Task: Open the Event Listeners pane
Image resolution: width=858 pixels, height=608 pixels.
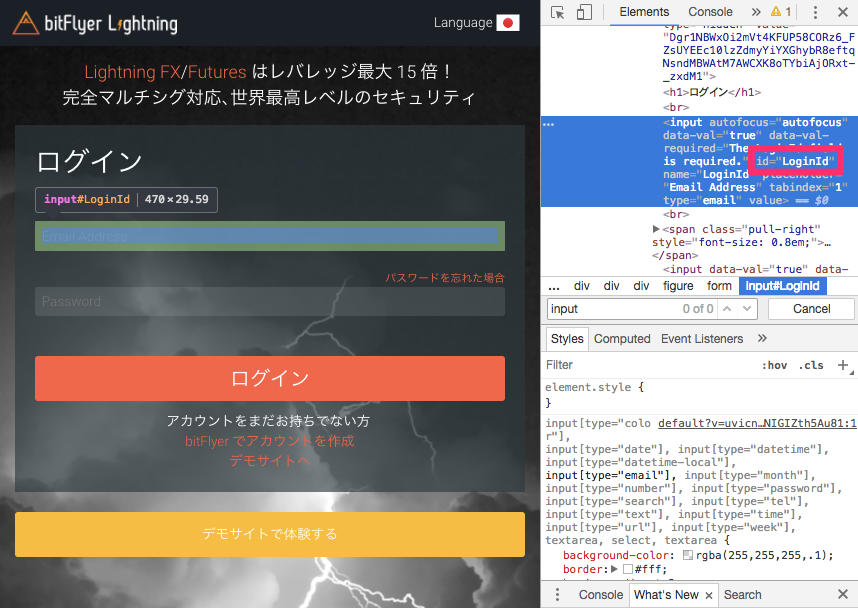Action: click(702, 339)
